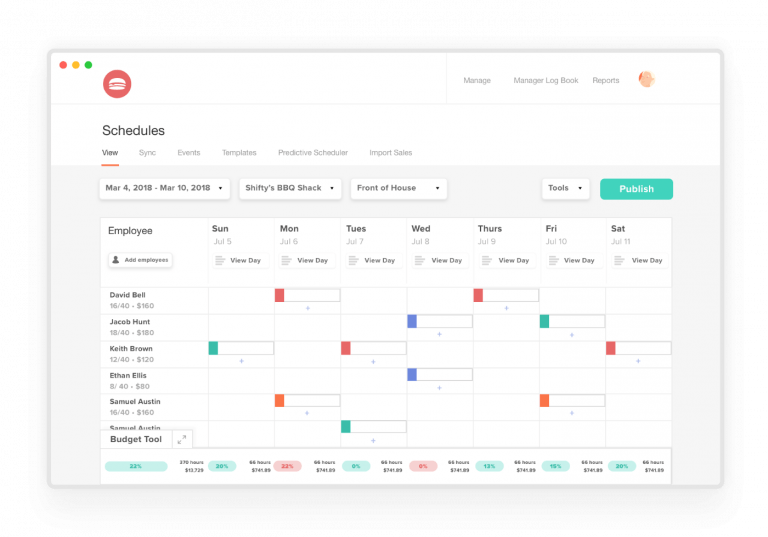Open the Manager Log Book

546,80
